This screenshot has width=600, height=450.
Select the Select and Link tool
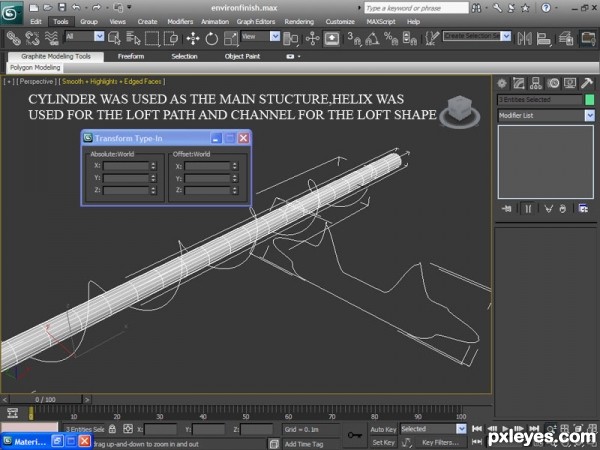(13, 38)
